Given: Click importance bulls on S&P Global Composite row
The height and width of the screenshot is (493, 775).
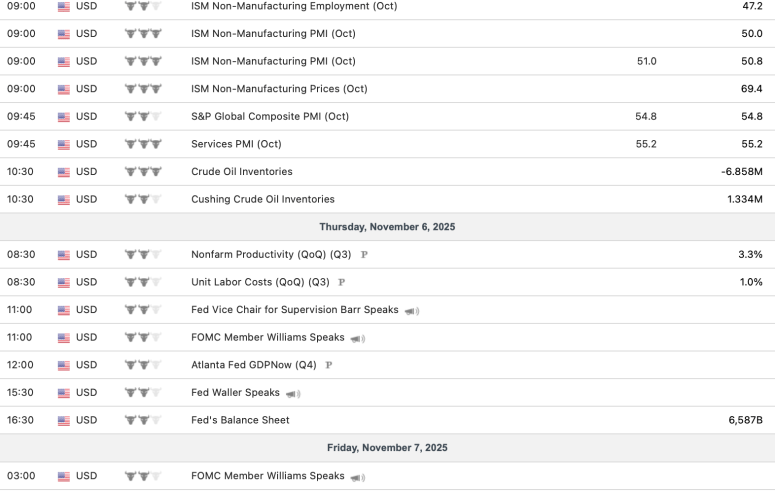Looking at the screenshot, I should 143,116.
